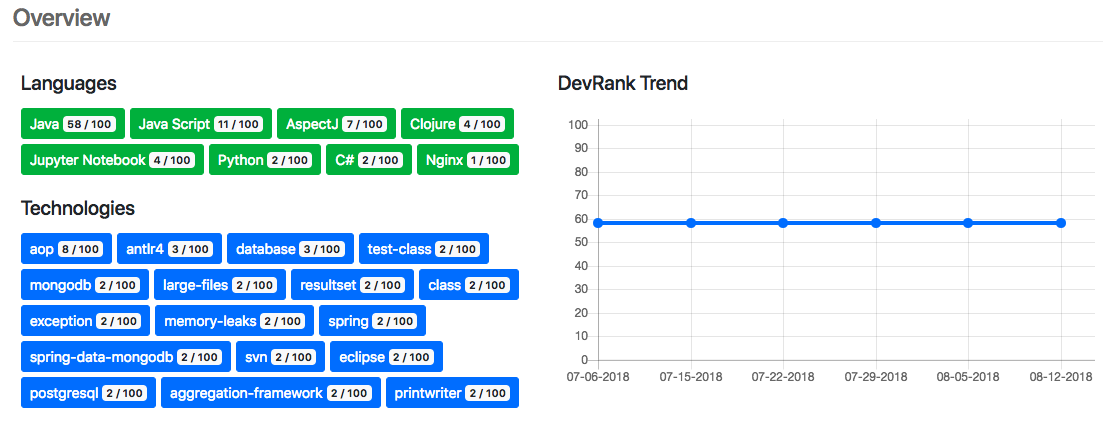
Task: Select the trend data point for 07-29-2018
Action: [x=876, y=223]
